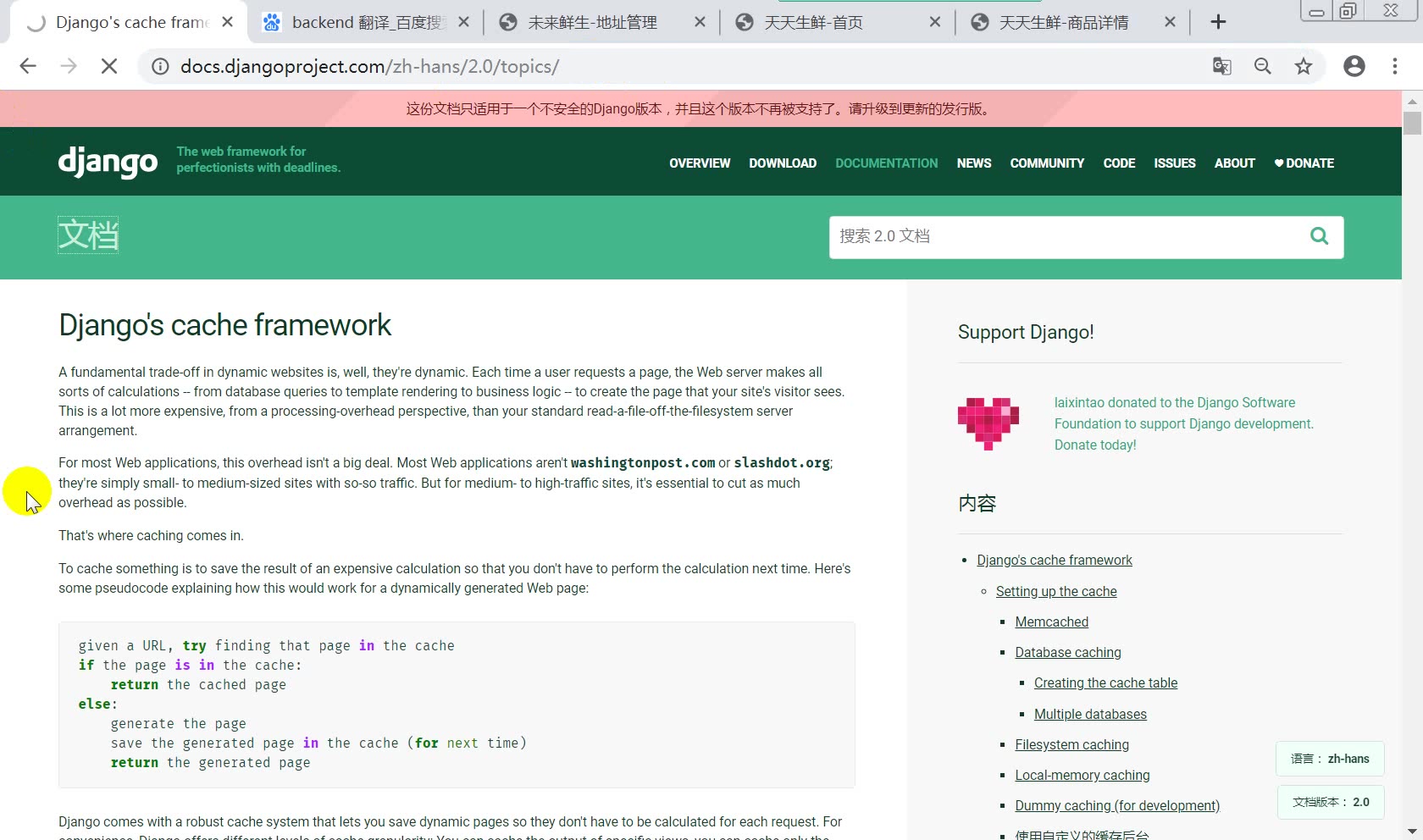The image size is (1423, 840).
Task: Click the scrollbar down arrow
Action: 1412,832
